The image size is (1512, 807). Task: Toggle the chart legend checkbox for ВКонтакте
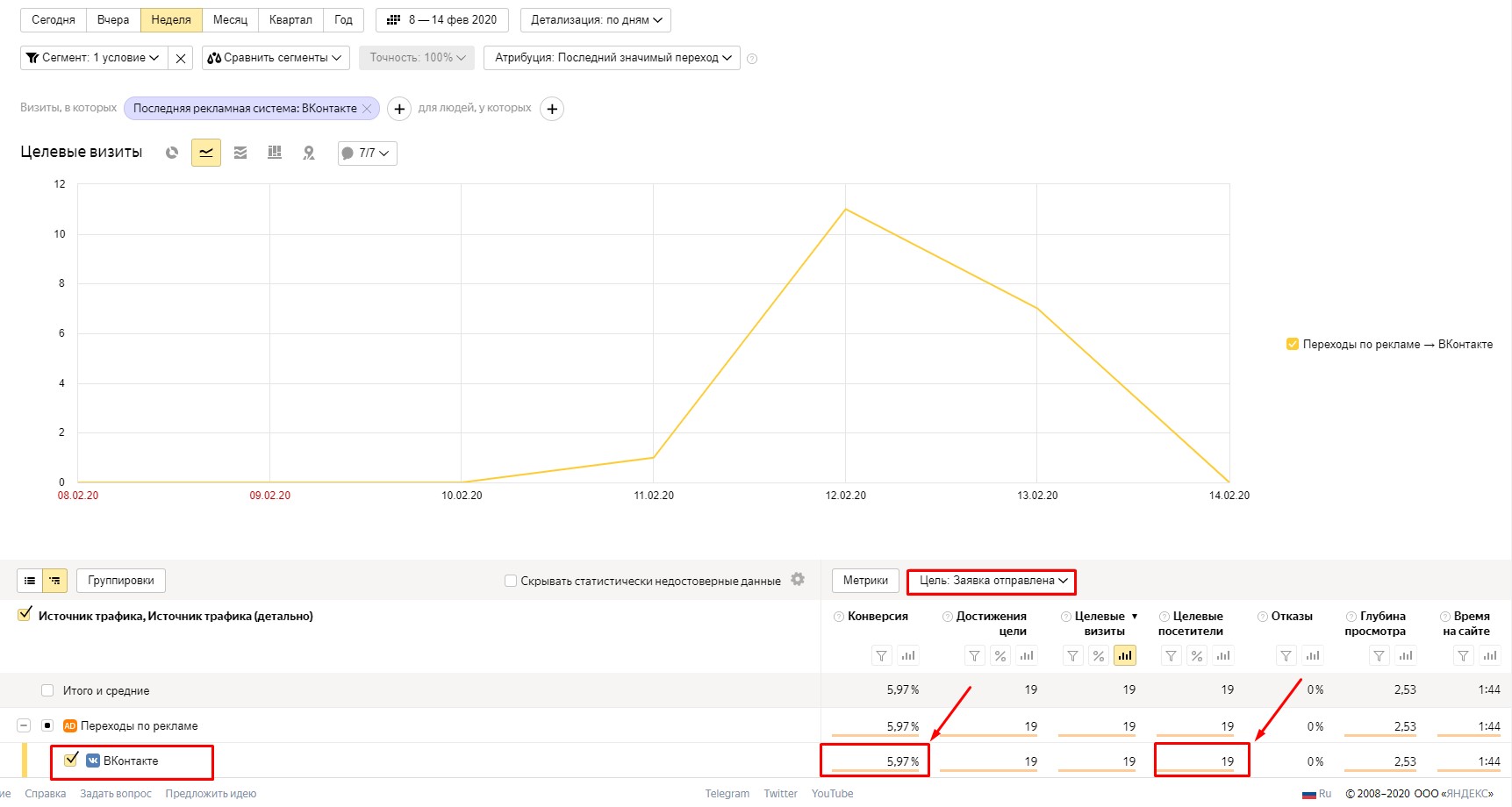[x=1292, y=344]
